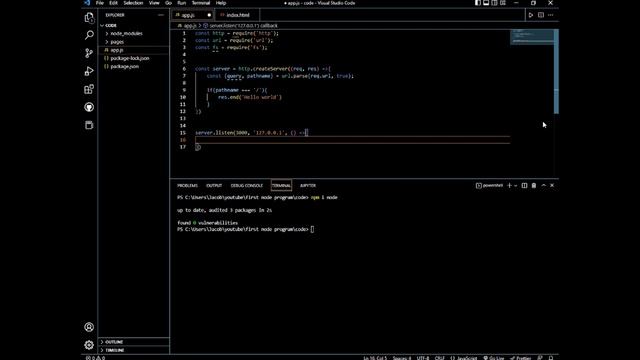Toggle primary sidebar layout icon in title bar

click(478, 3)
